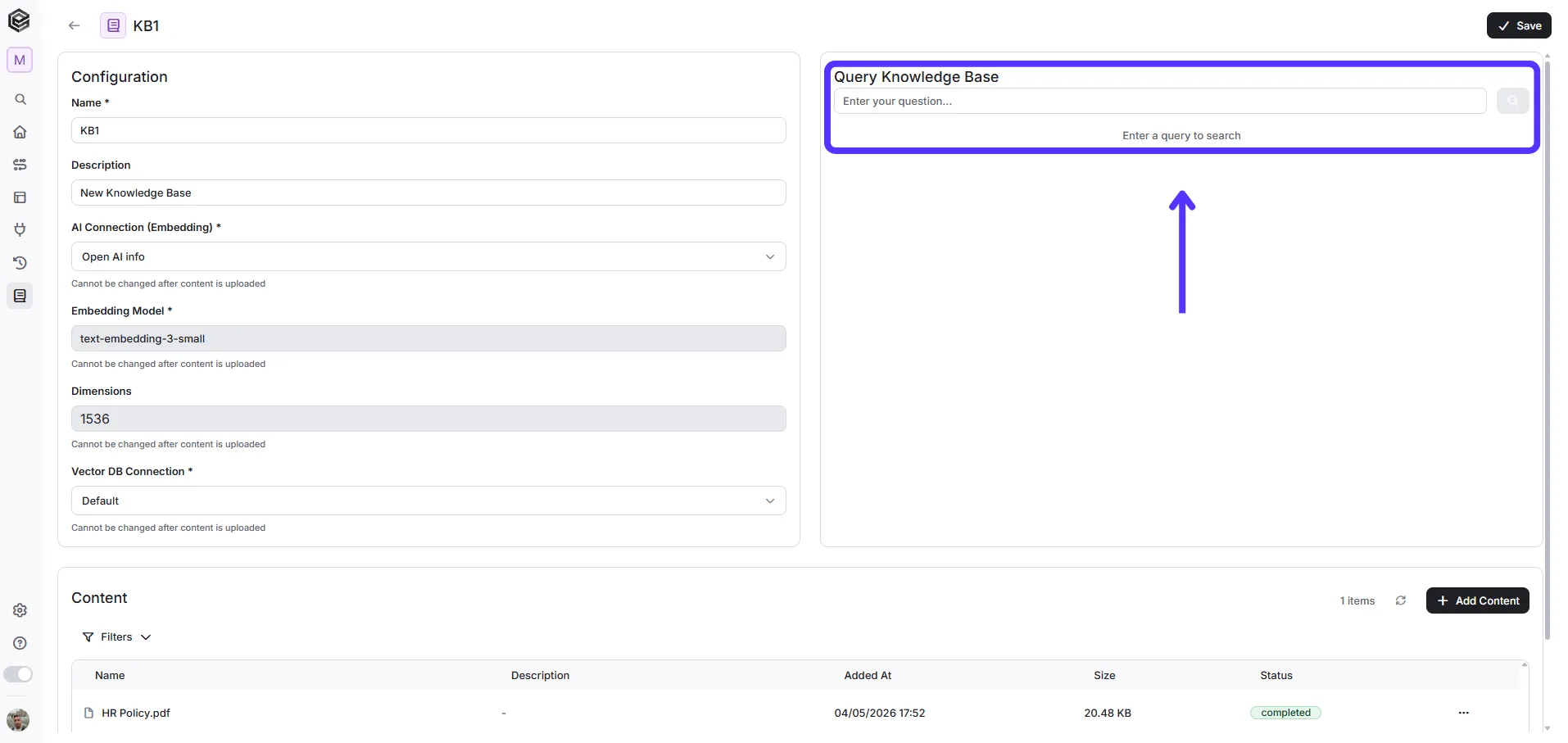The height and width of the screenshot is (743, 1568).
Task: Click the user profile picture
Action: point(18,720)
